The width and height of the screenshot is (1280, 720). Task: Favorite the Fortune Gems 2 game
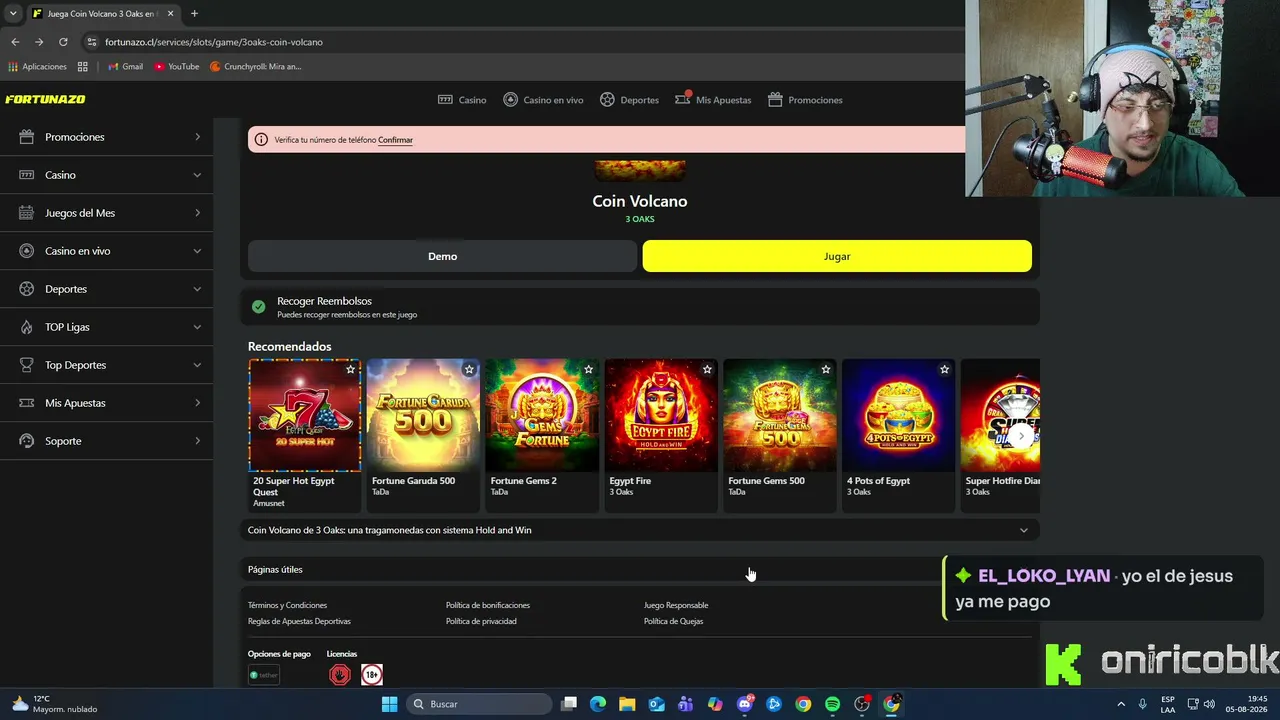pyautogui.click(x=588, y=369)
